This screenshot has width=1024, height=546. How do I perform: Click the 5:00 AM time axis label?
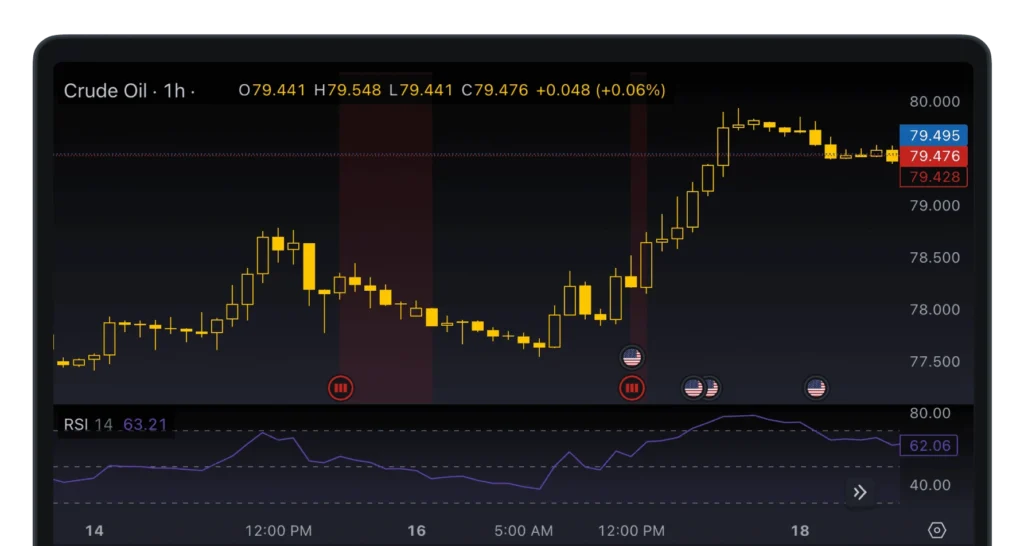[x=523, y=531]
